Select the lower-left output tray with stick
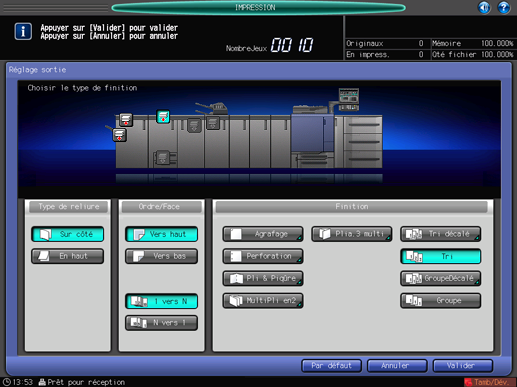 click(x=119, y=135)
